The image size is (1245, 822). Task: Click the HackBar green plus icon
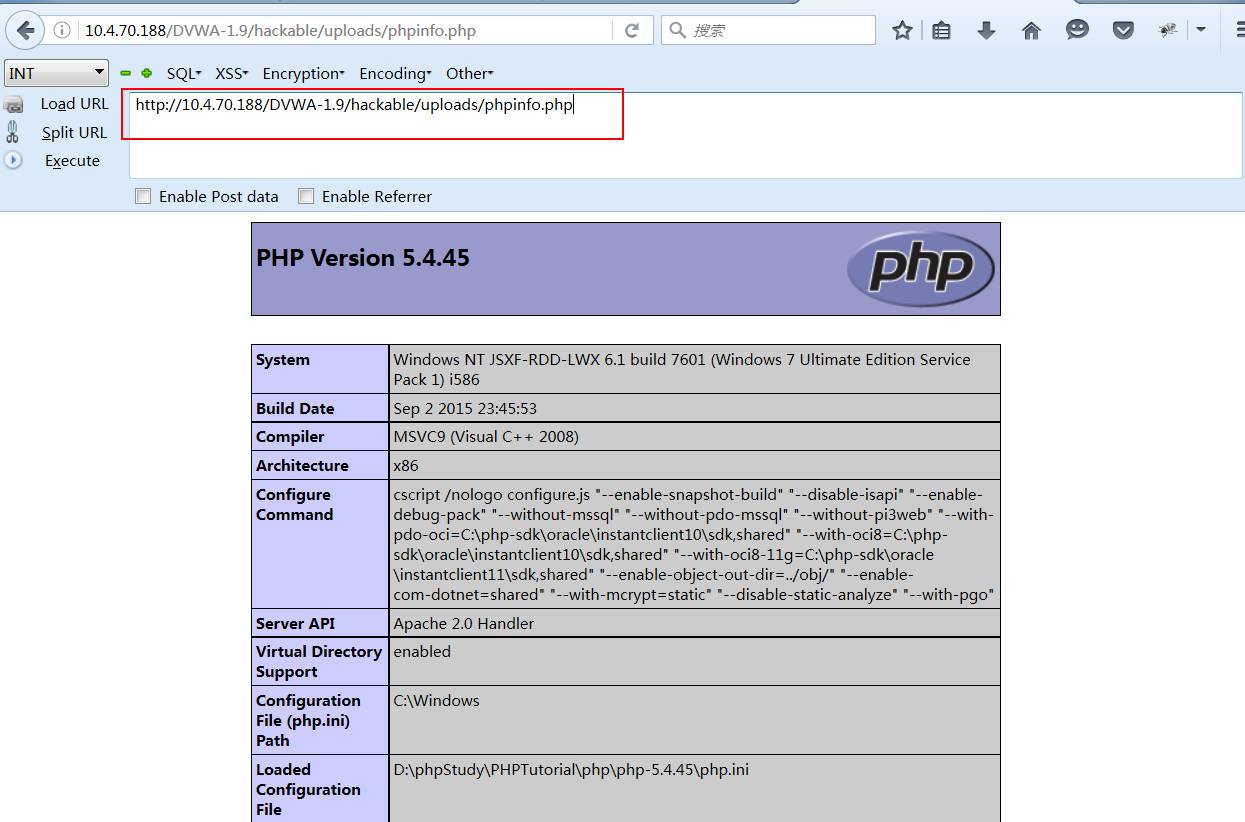point(146,73)
